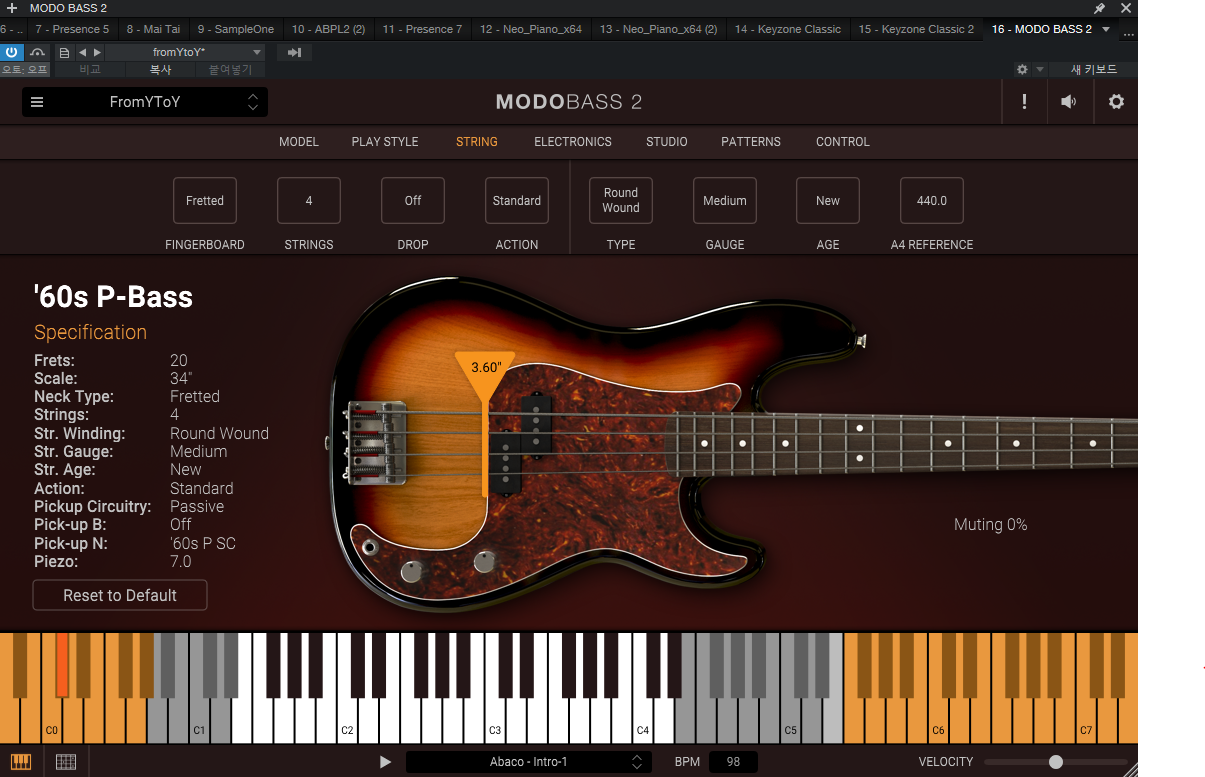This screenshot has width=1205, height=777.
Task: Switch to 12 - Neo_Piano_x64 tab
Action: tap(531, 29)
